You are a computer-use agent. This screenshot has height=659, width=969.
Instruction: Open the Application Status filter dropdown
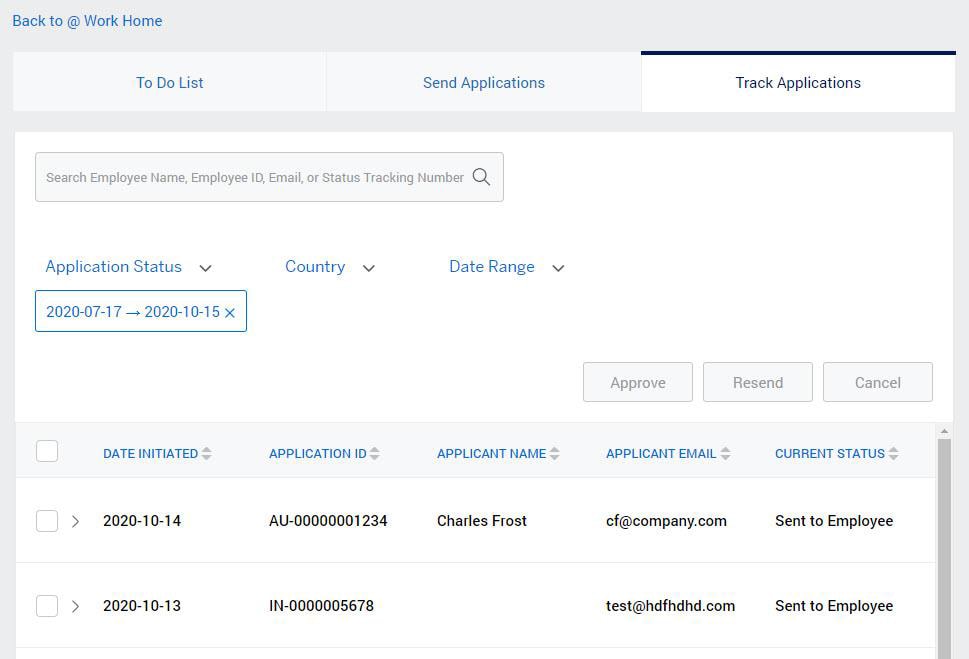(128, 266)
